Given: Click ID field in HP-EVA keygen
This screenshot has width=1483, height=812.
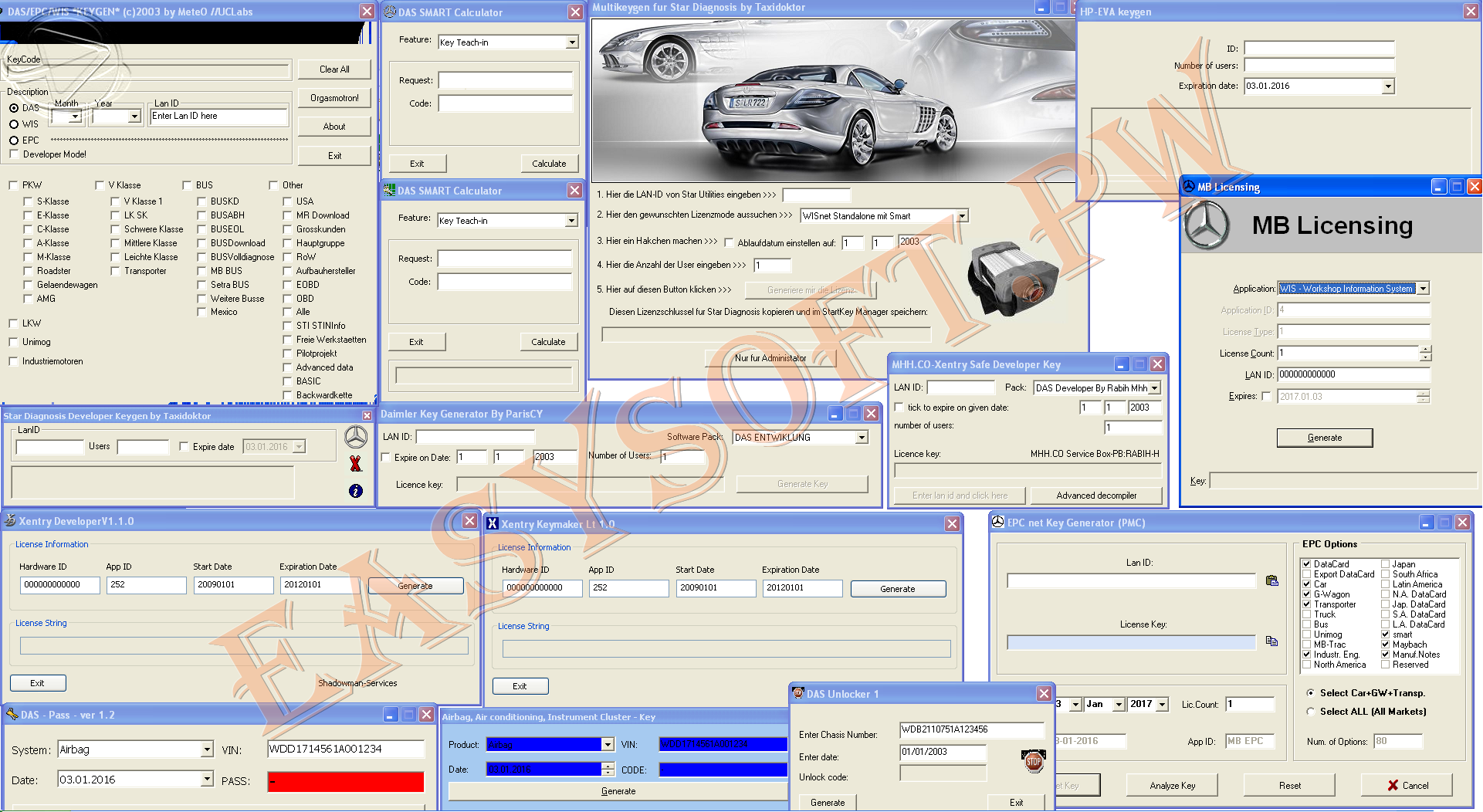Looking at the screenshot, I should point(1319,48).
